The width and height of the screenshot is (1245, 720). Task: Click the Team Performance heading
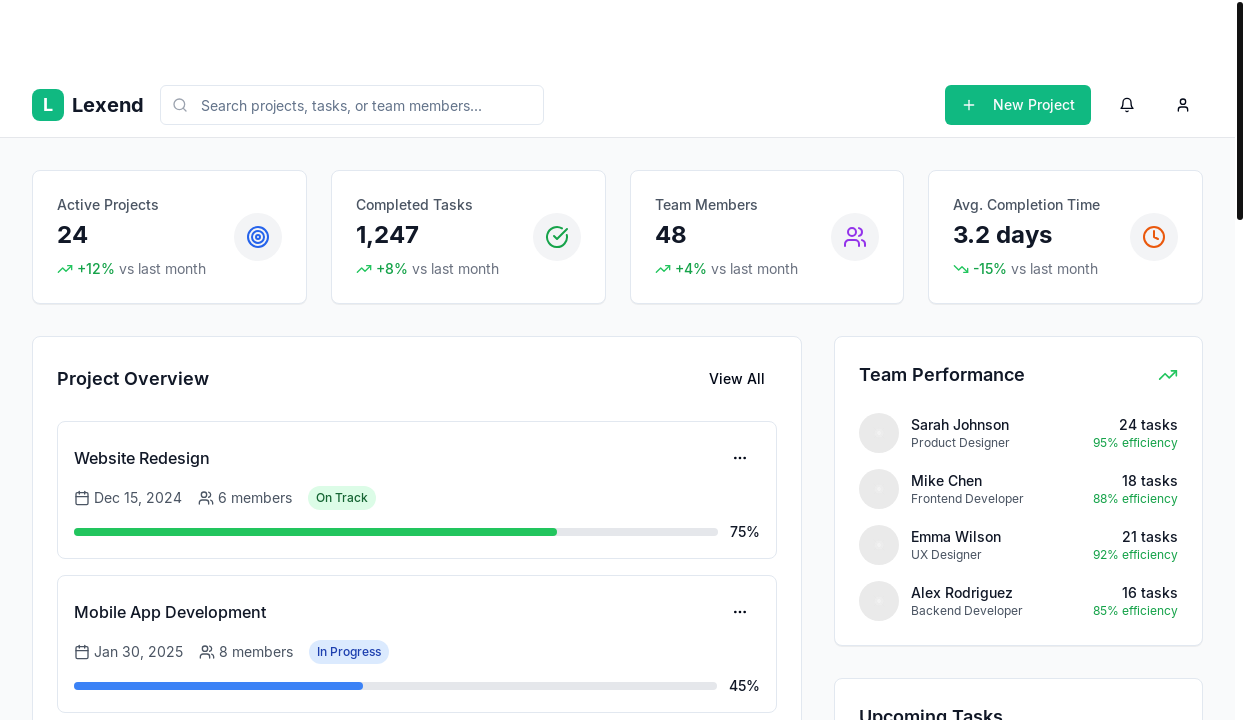click(942, 375)
